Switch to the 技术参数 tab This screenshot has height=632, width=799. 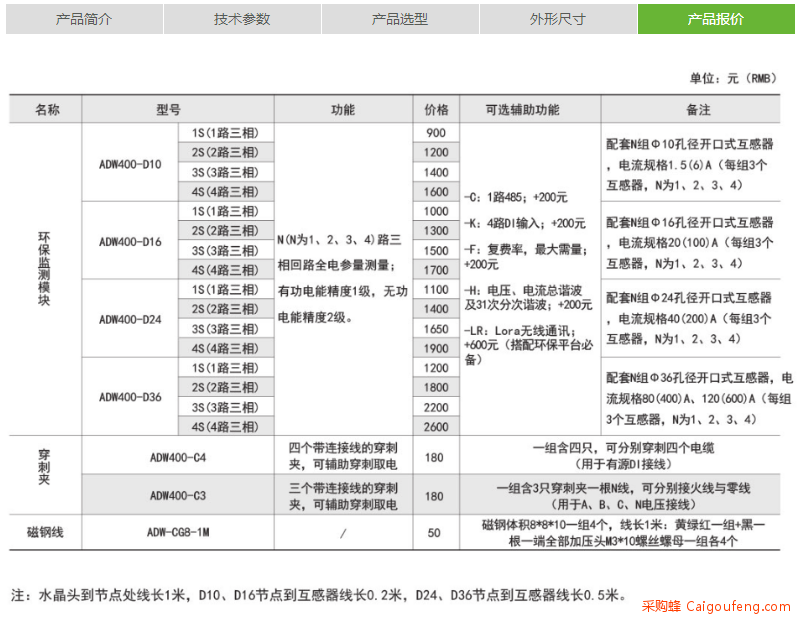pyautogui.click(x=242, y=19)
